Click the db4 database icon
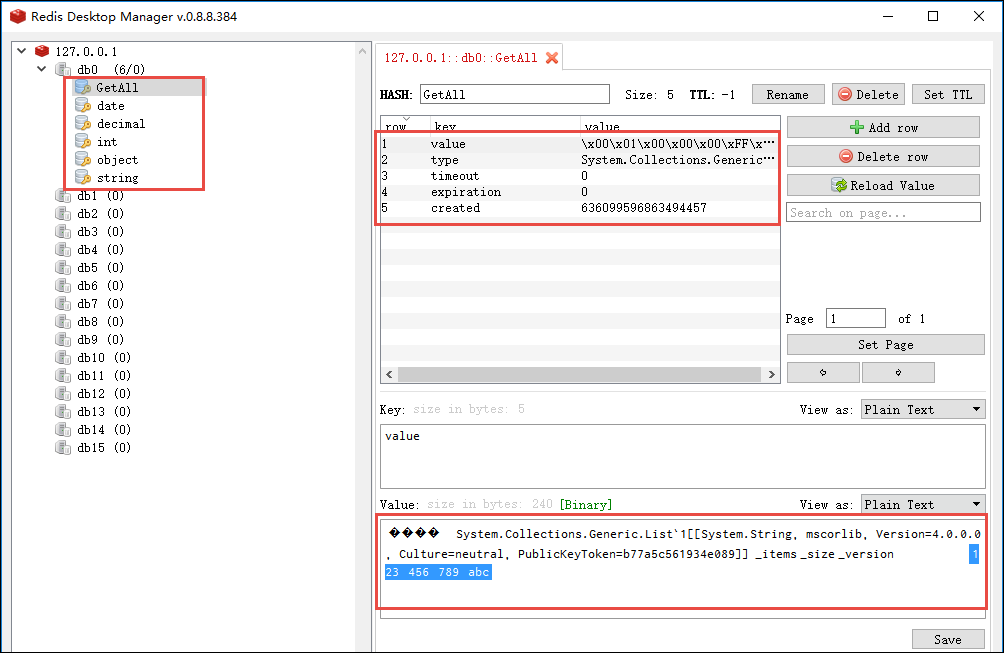Screen dimensions: 1004x653 63,249
